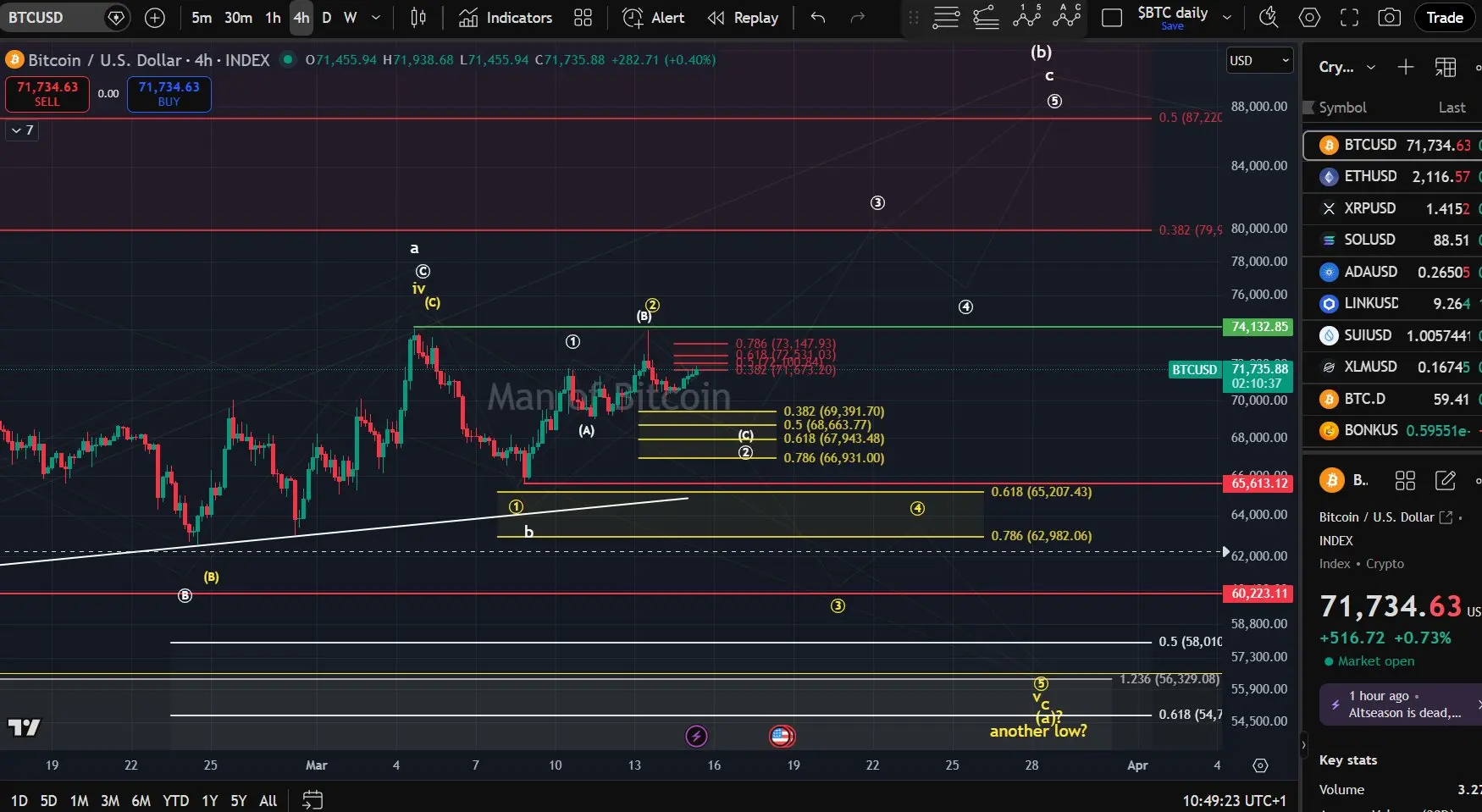Change interval to weekly (W)

pyautogui.click(x=350, y=17)
